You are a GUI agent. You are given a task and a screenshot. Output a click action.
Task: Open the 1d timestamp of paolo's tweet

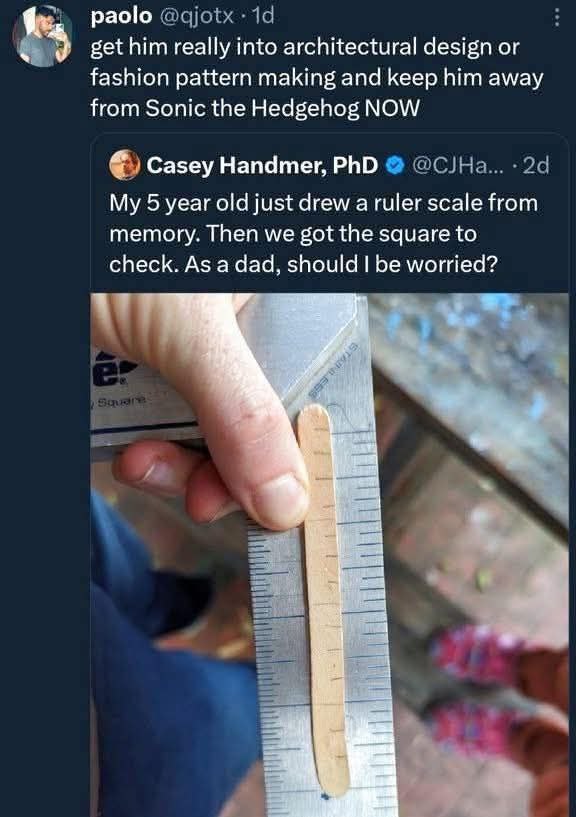(x=262, y=17)
